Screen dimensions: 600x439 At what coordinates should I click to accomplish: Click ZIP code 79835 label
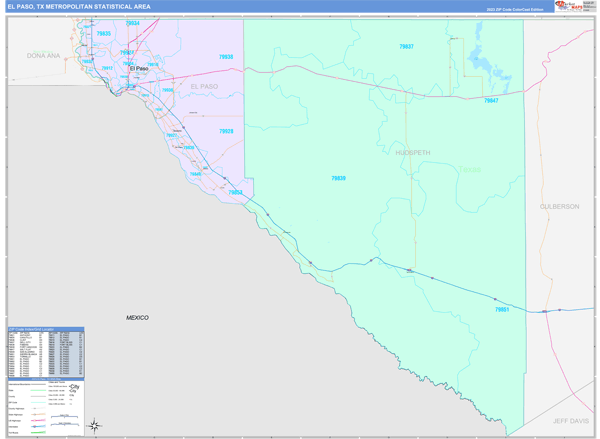(x=104, y=34)
